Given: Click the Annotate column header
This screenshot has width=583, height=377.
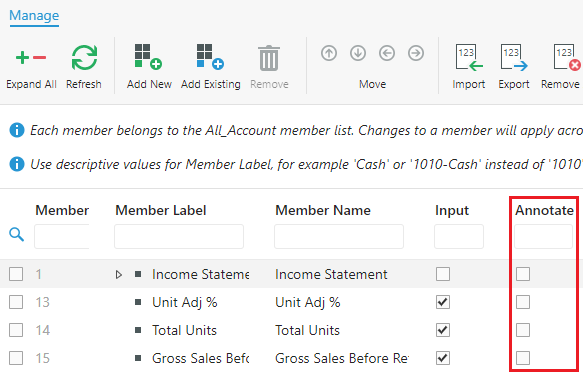Looking at the screenshot, I should click(544, 210).
